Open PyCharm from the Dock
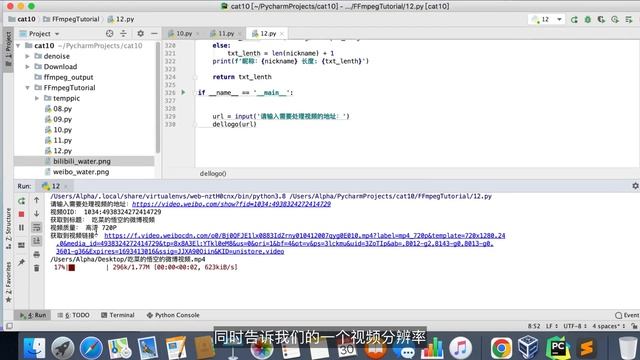This screenshot has width=640, height=360. click(558, 348)
